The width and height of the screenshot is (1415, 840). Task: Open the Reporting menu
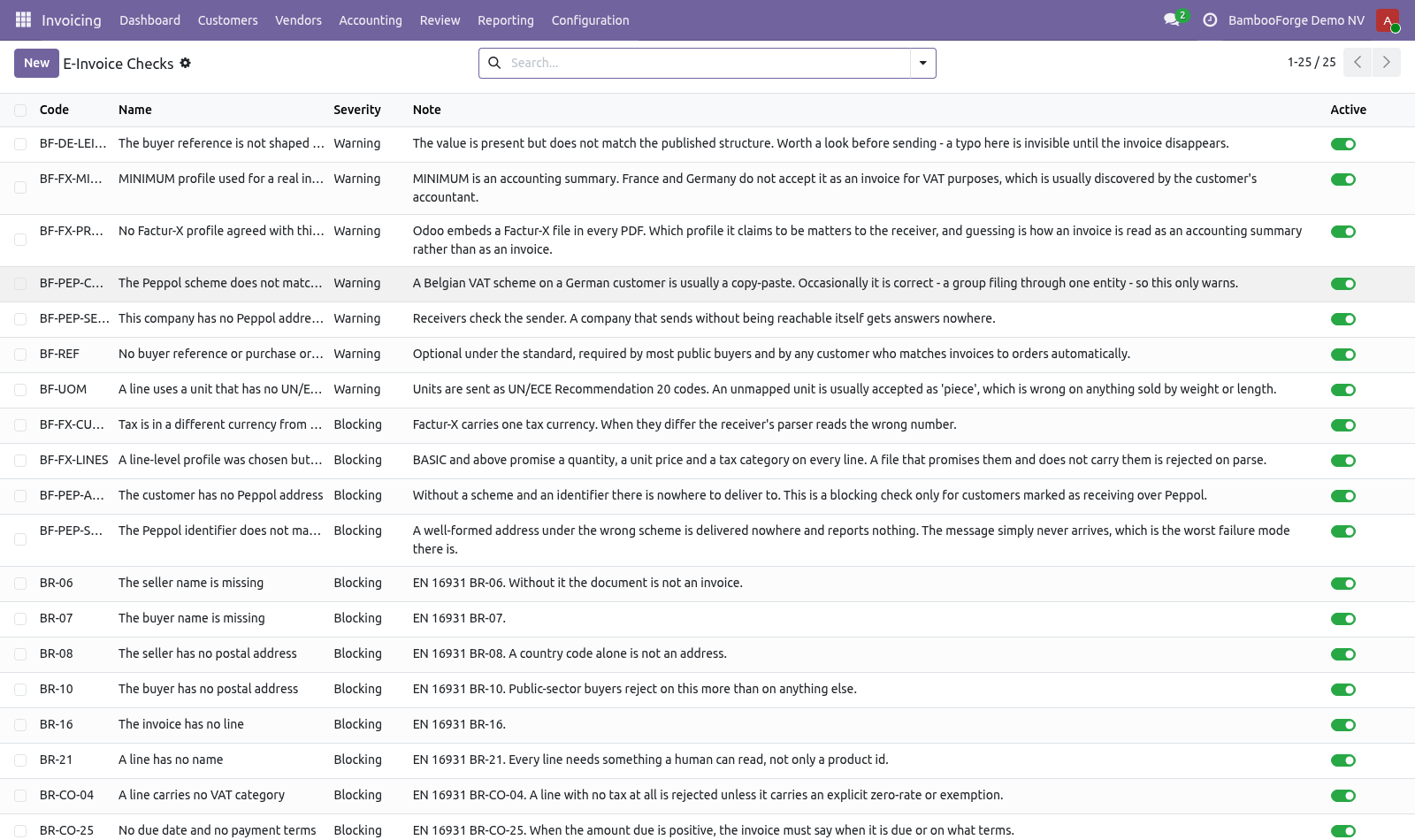point(506,20)
